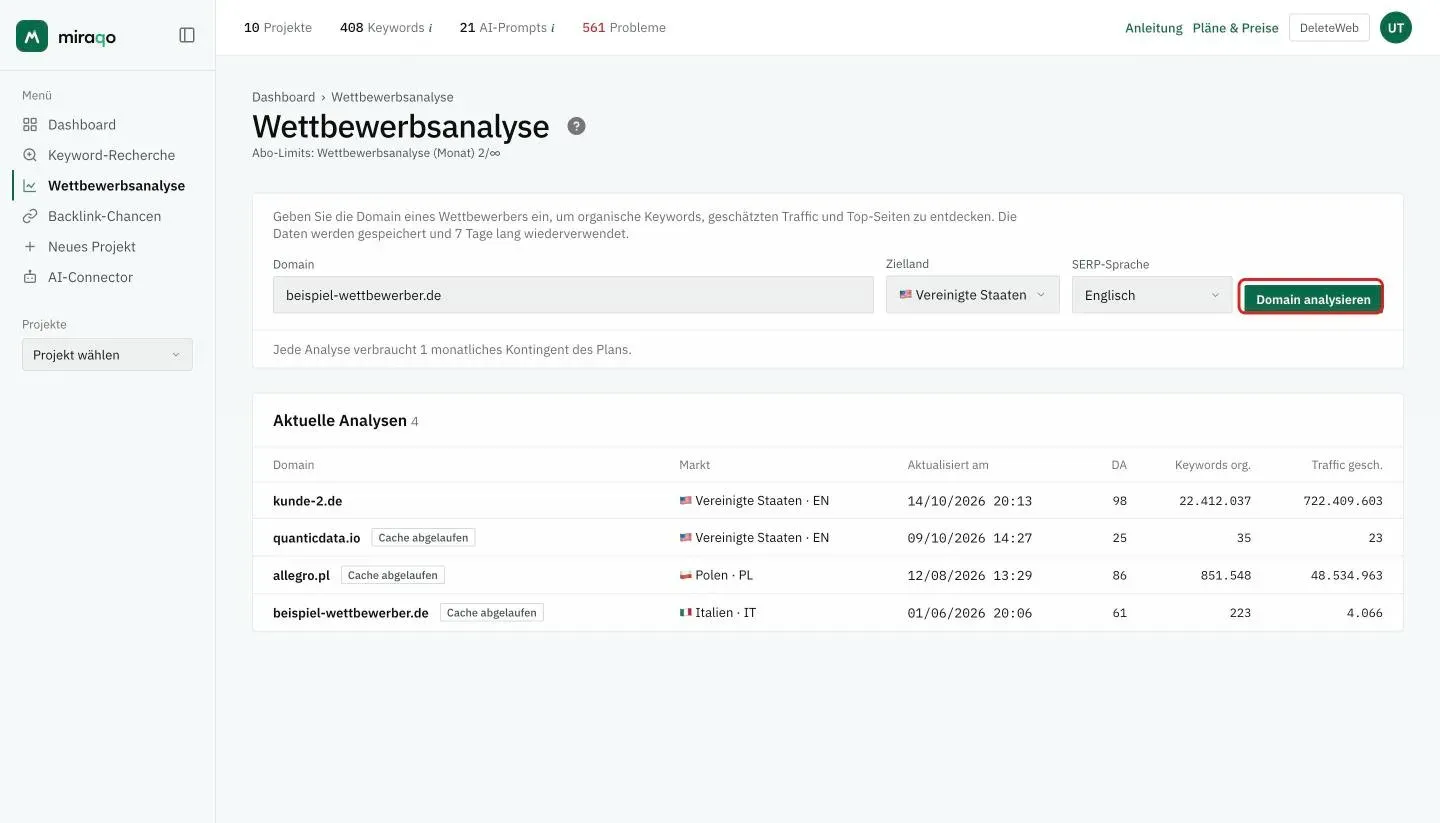Open AI-Connector in the sidebar menu
Image resolution: width=1440 pixels, height=823 pixels.
(90, 277)
